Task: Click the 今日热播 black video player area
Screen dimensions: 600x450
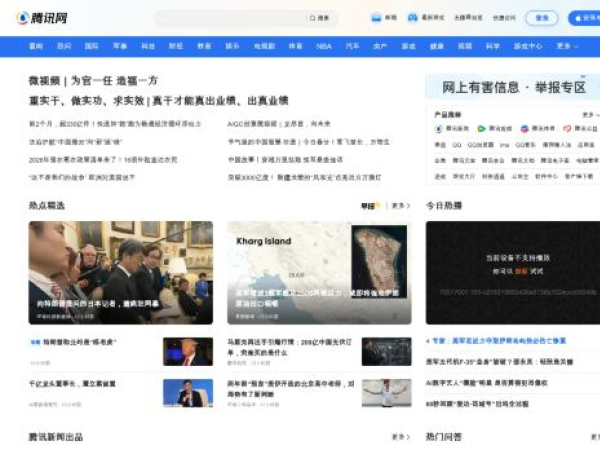Action: point(513,273)
